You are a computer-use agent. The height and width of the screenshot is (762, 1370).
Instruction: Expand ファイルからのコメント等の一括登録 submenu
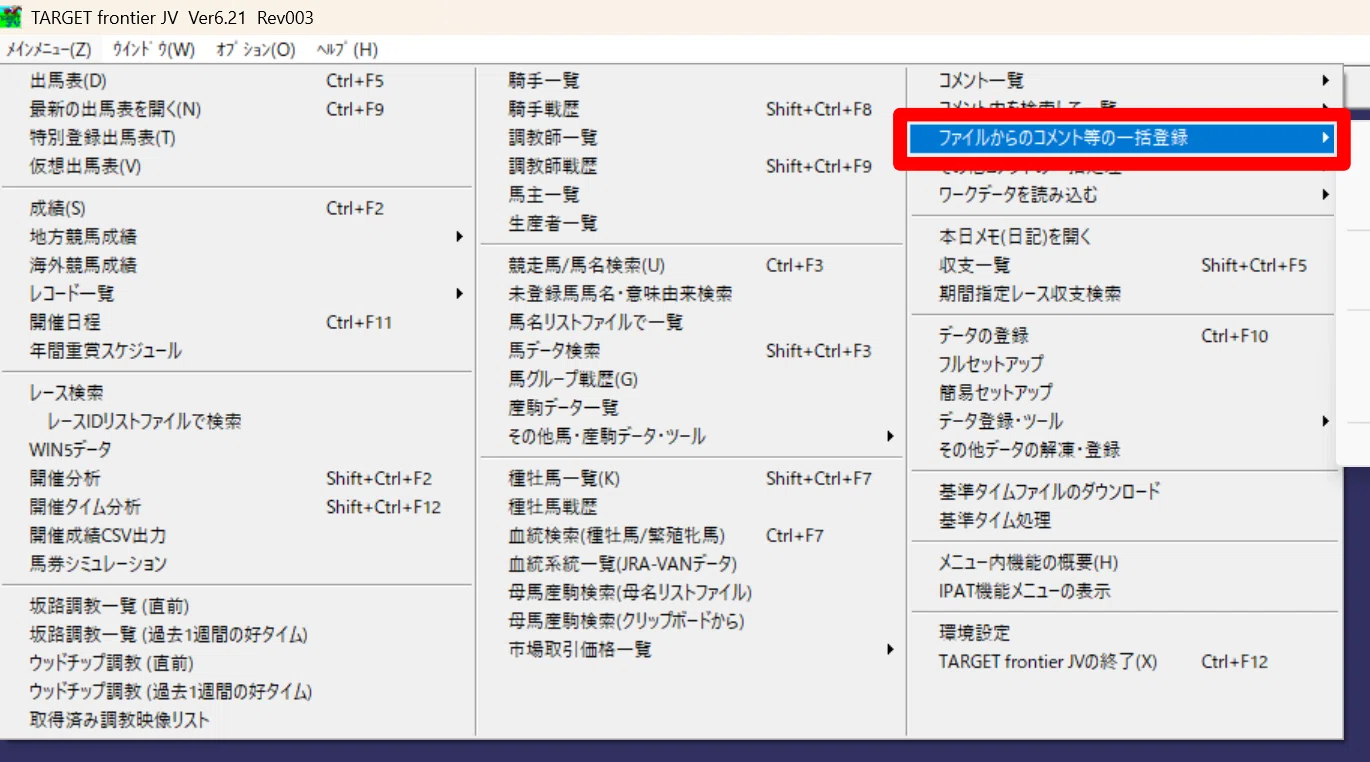click(x=1122, y=138)
